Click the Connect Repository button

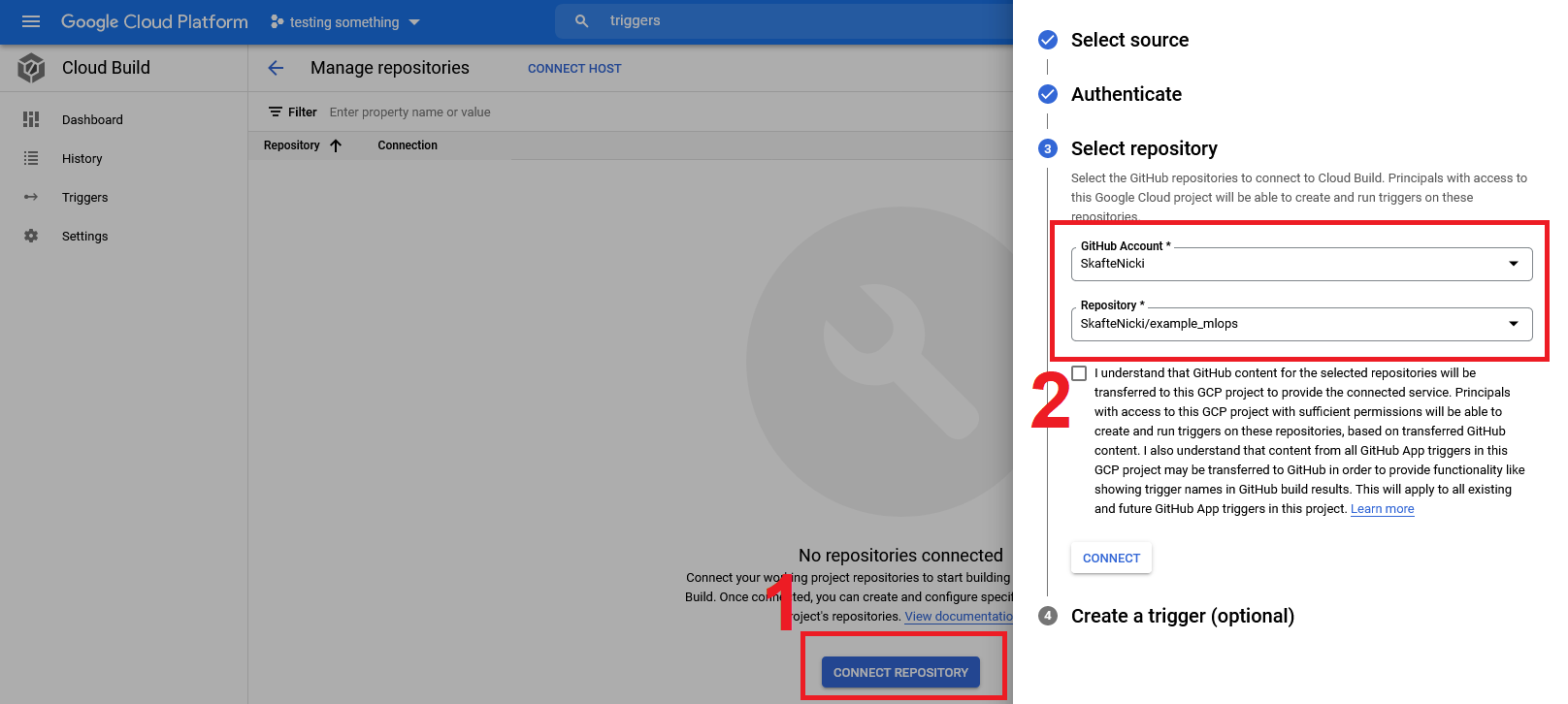tap(900, 672)
